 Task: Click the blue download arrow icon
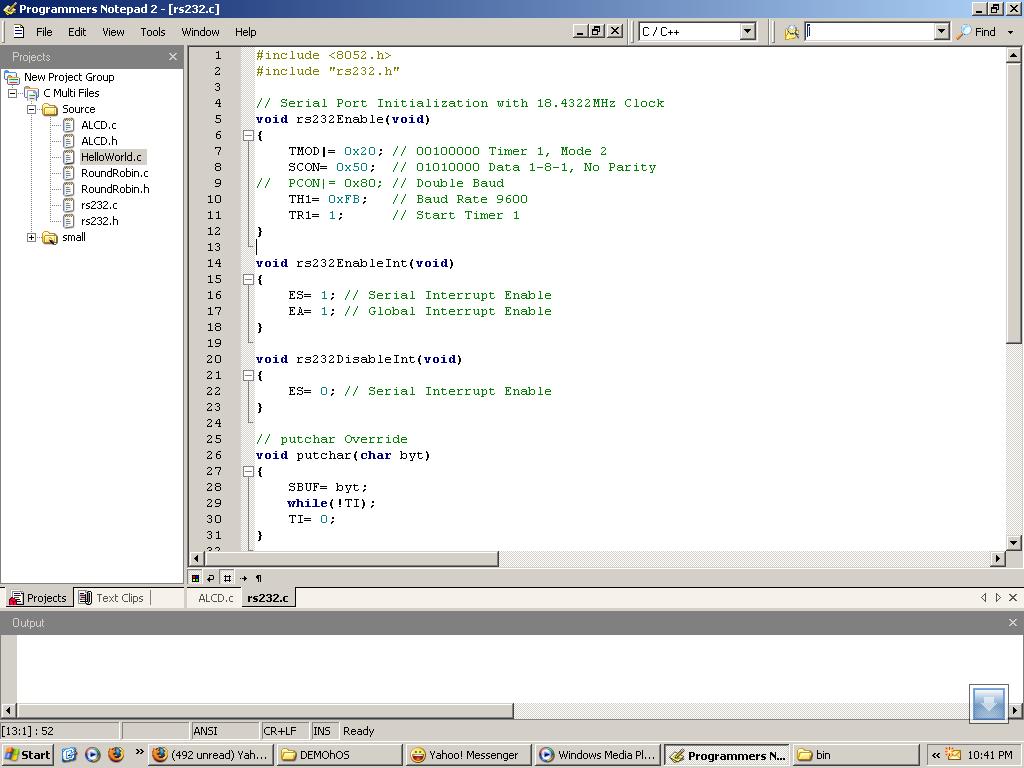988,703
